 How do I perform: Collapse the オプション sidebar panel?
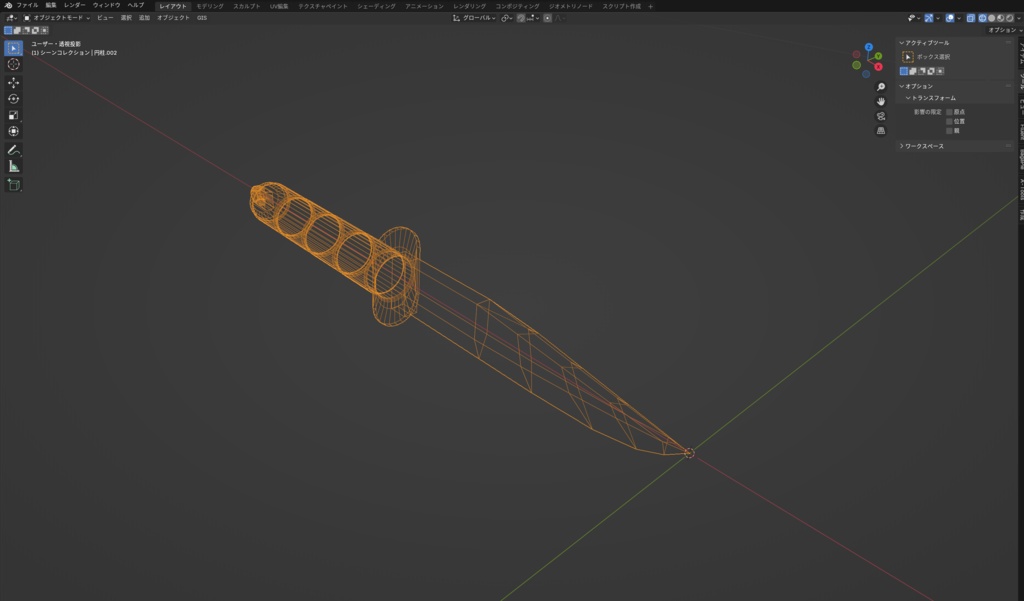point(902,86)
